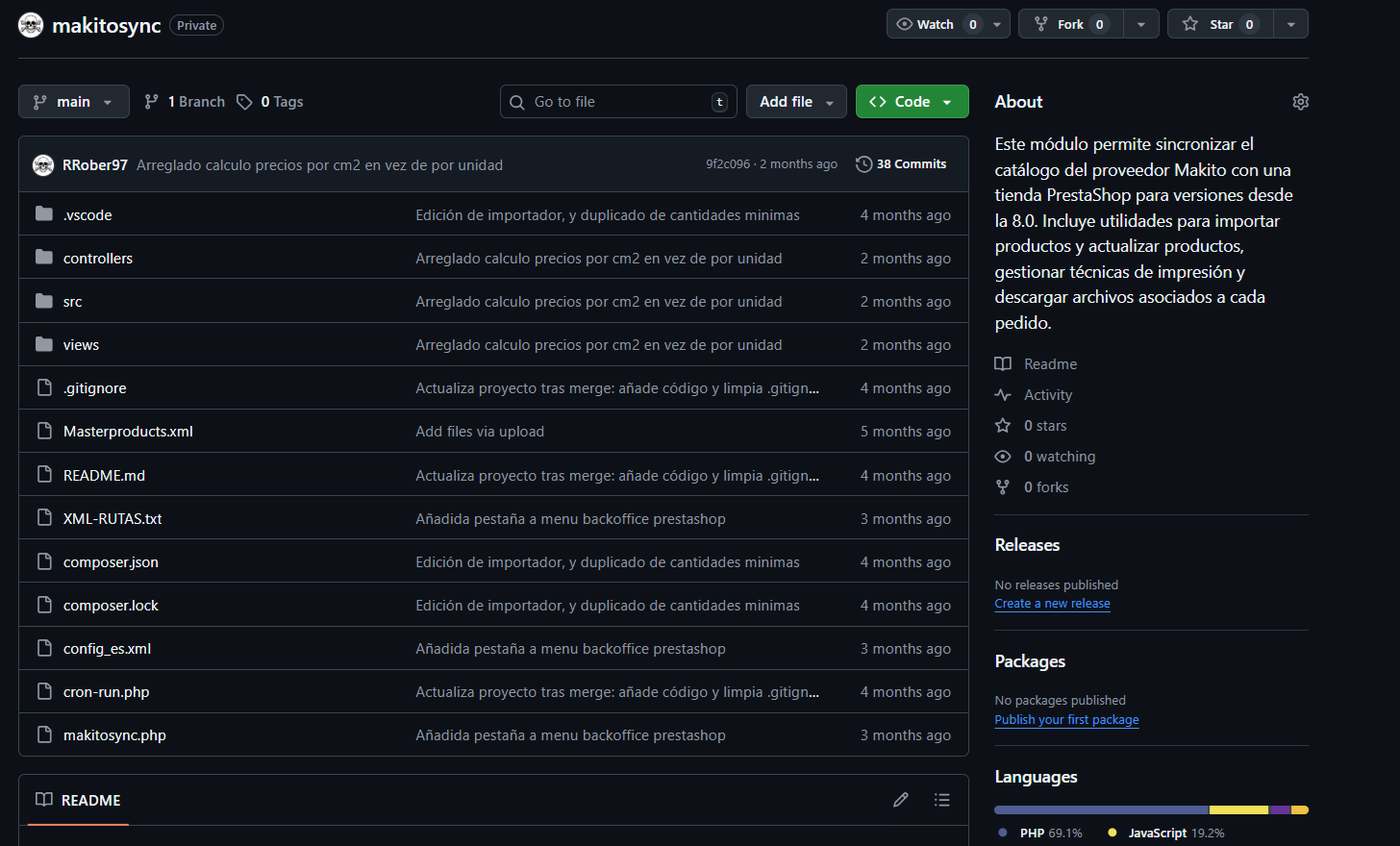This screenshot has width=1400, height=846.
Task: Click the Create a new release link
Action: point(1052,604)
